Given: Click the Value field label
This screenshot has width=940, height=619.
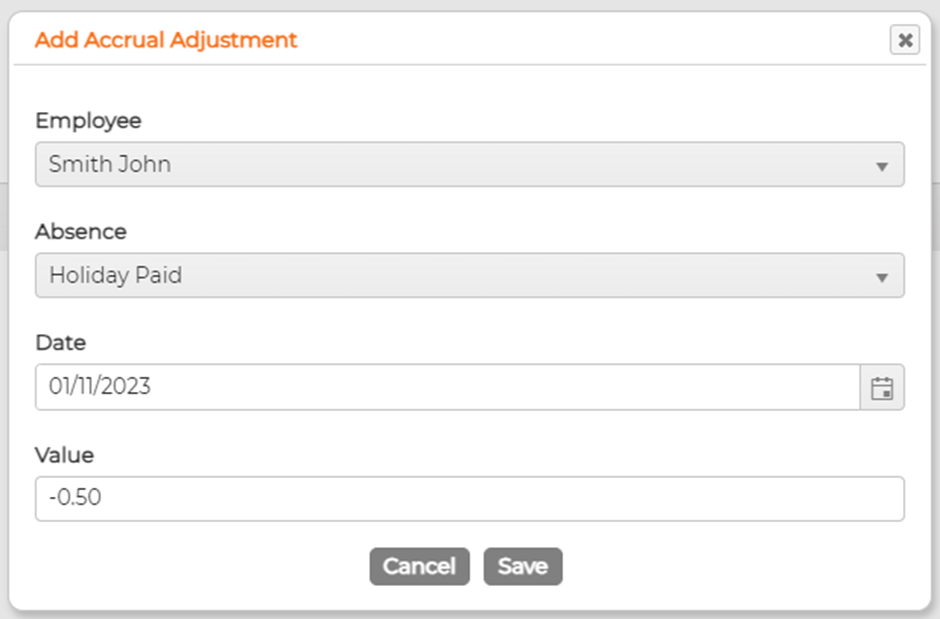Looking at the screenshot, I should [64, 455].
